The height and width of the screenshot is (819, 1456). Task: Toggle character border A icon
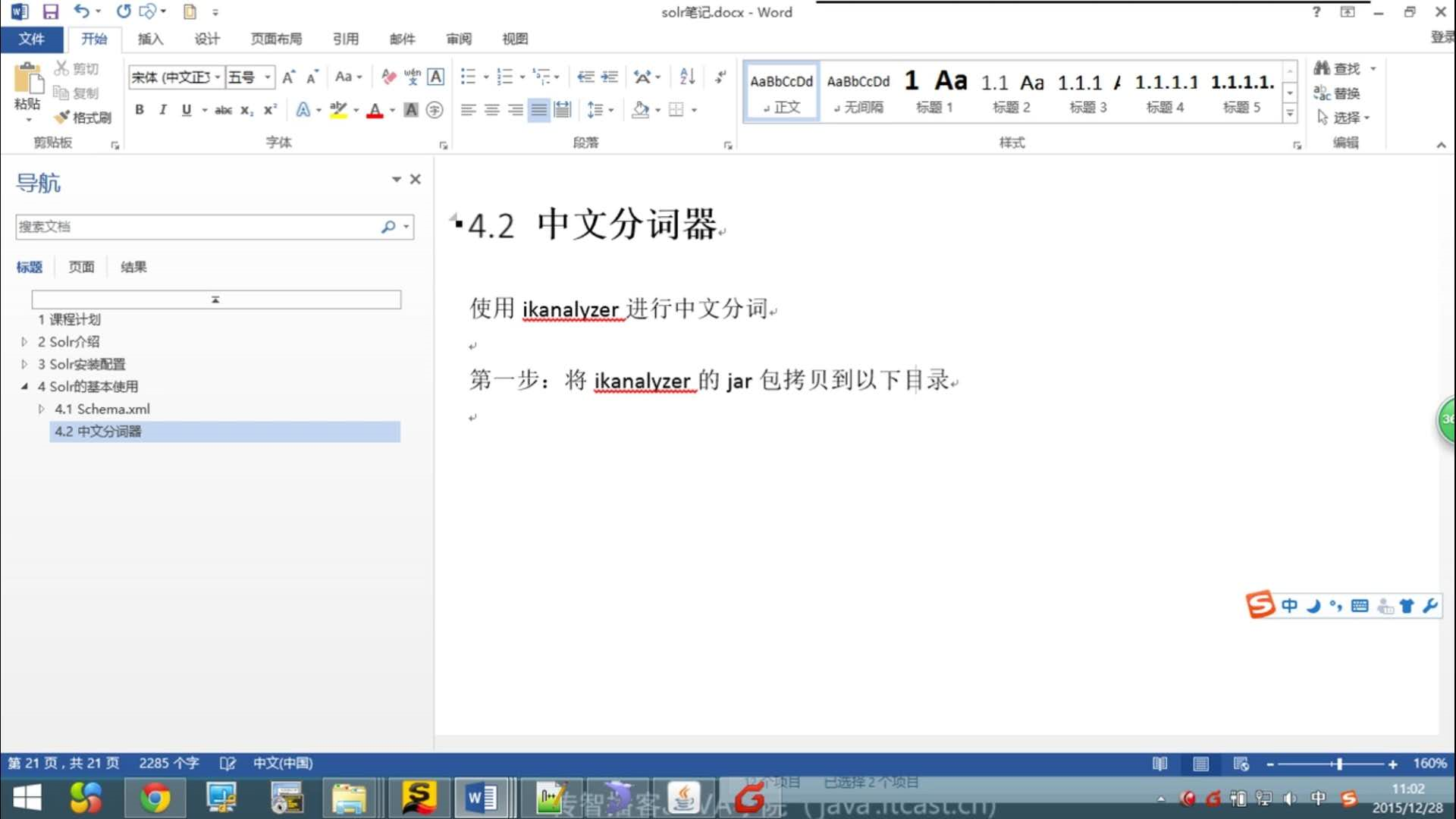click(x=435, y=77)
